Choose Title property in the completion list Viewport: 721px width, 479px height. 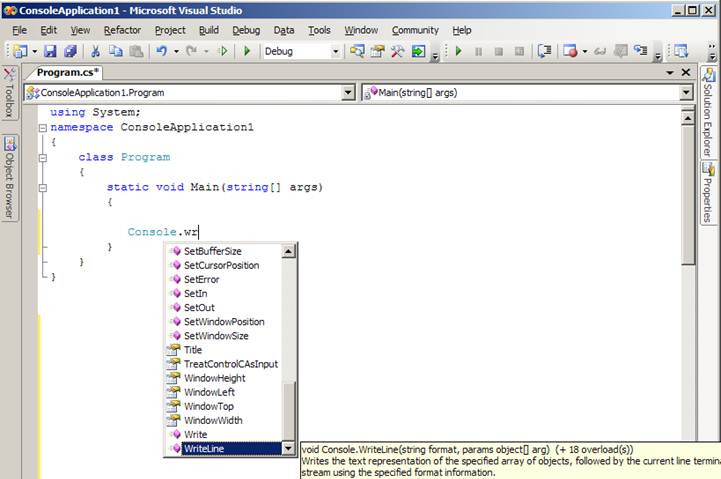(224, 350)
